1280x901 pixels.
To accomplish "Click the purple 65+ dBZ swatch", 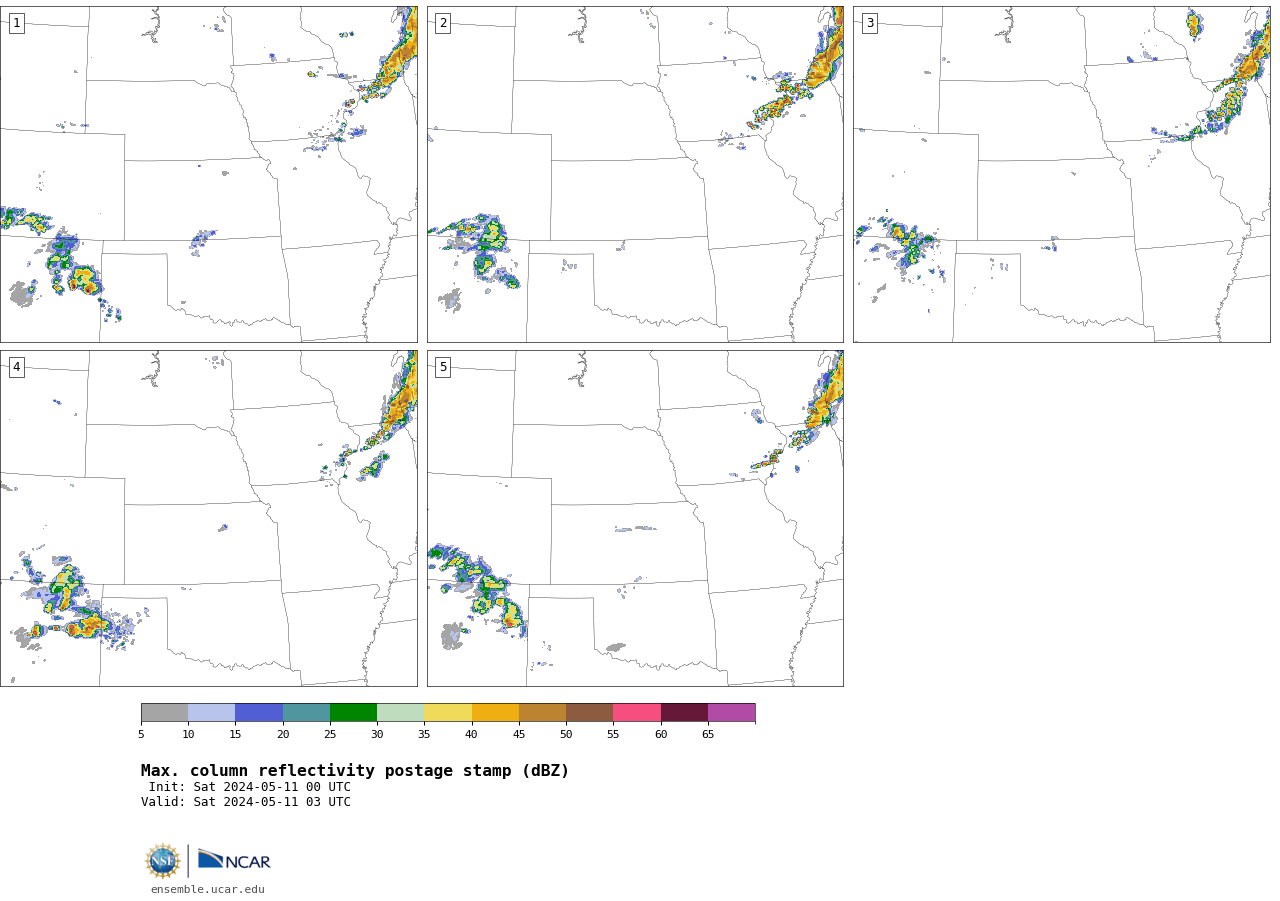I will click(731, 713).
